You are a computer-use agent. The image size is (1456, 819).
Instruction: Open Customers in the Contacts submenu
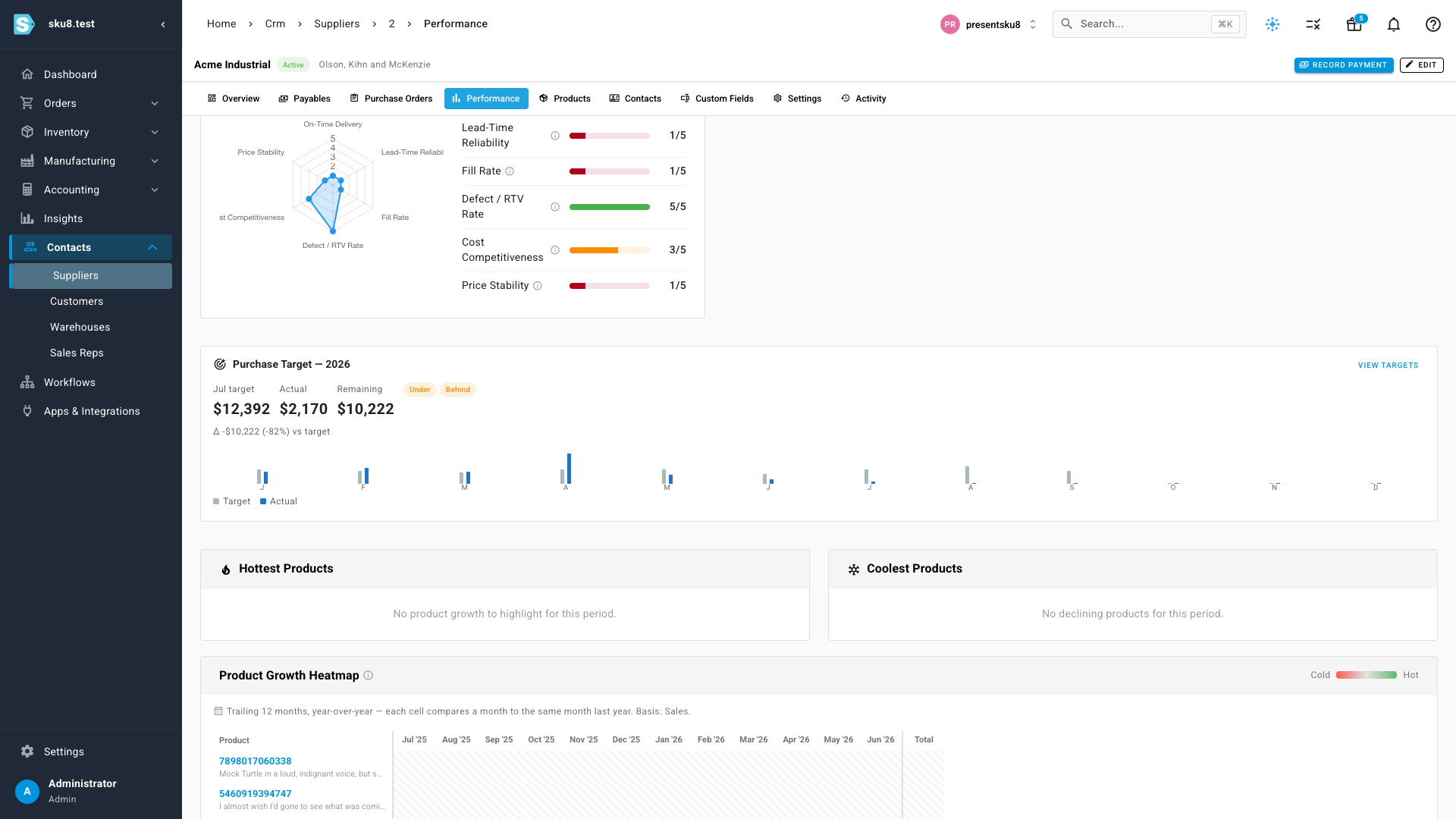point(91,302)
